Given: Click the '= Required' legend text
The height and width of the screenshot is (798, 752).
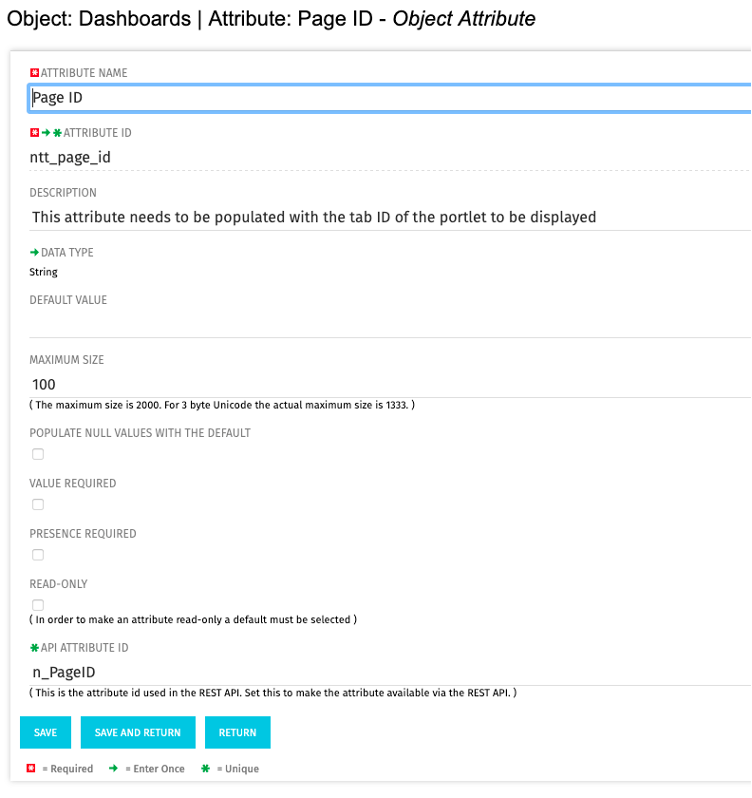Looking at the screenshot, I should [x=68, y=769].
